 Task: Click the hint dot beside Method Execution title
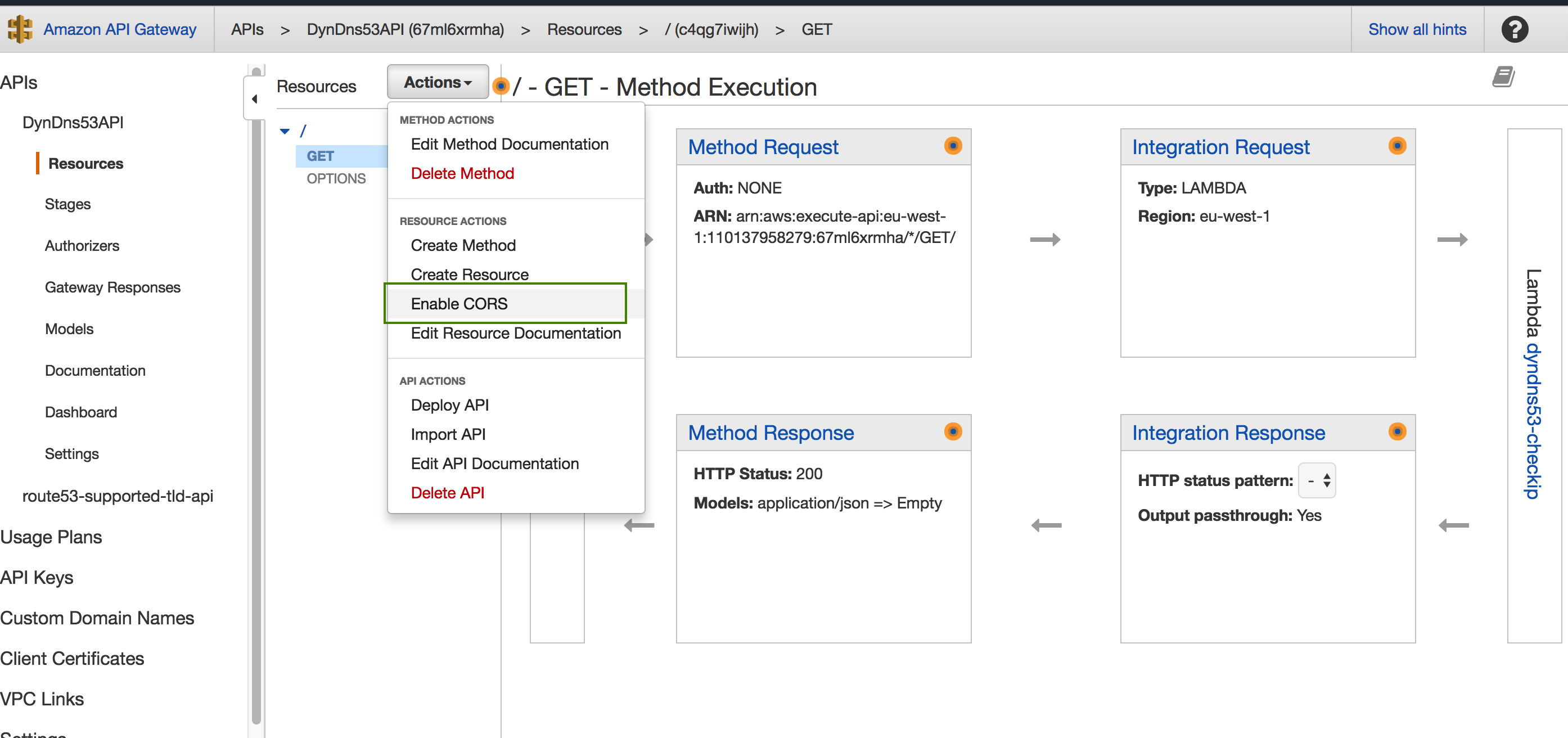click(x=501, y=87)
